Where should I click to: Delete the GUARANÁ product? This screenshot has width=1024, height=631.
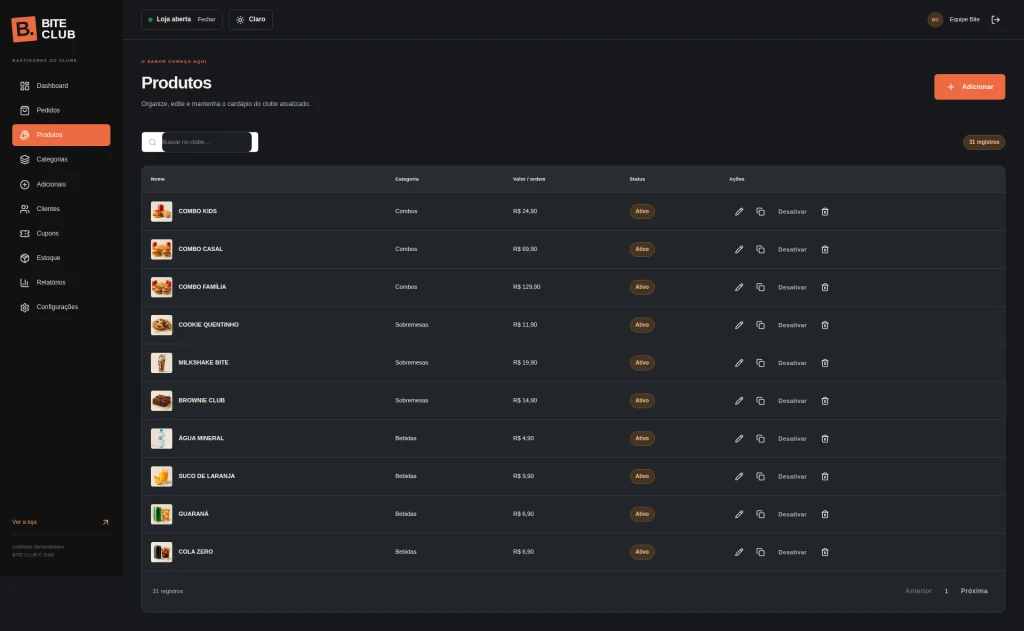pyautogui.click(x=825, y=515)
